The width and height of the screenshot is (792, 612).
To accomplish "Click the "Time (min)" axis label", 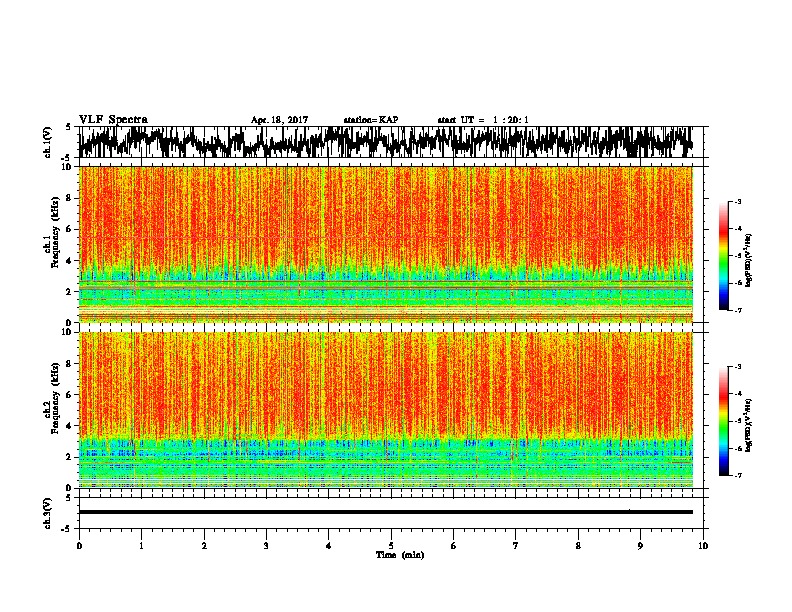I will (400, 555).
